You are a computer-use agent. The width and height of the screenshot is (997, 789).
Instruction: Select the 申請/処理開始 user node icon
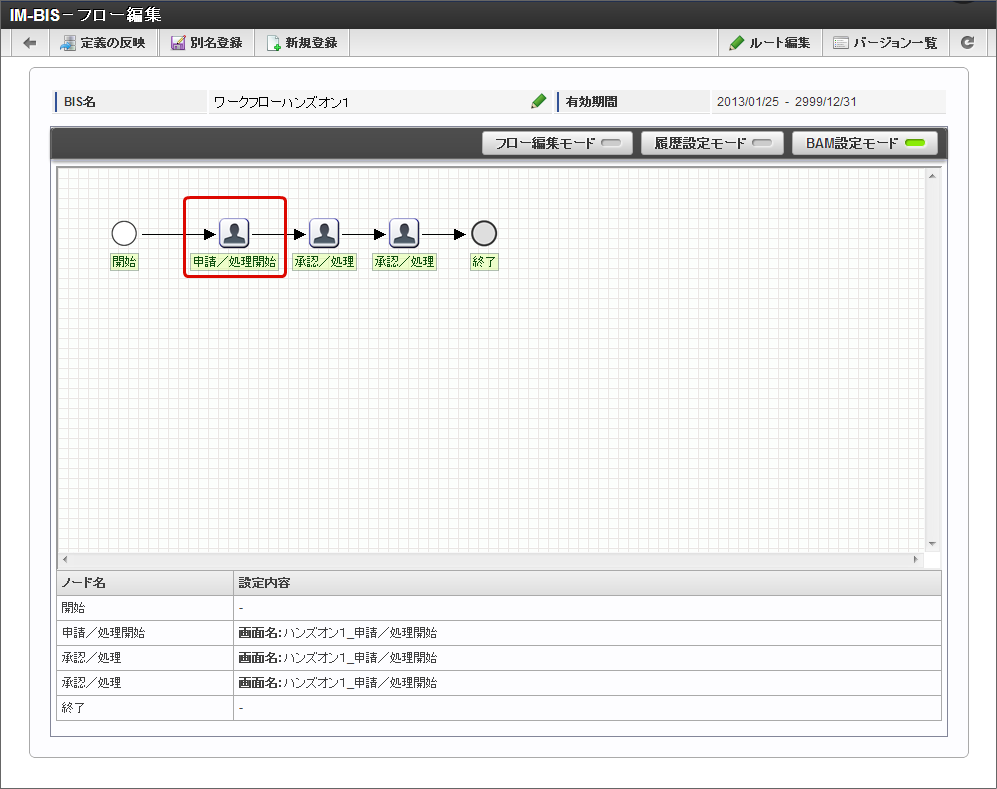tap(234, 233)
